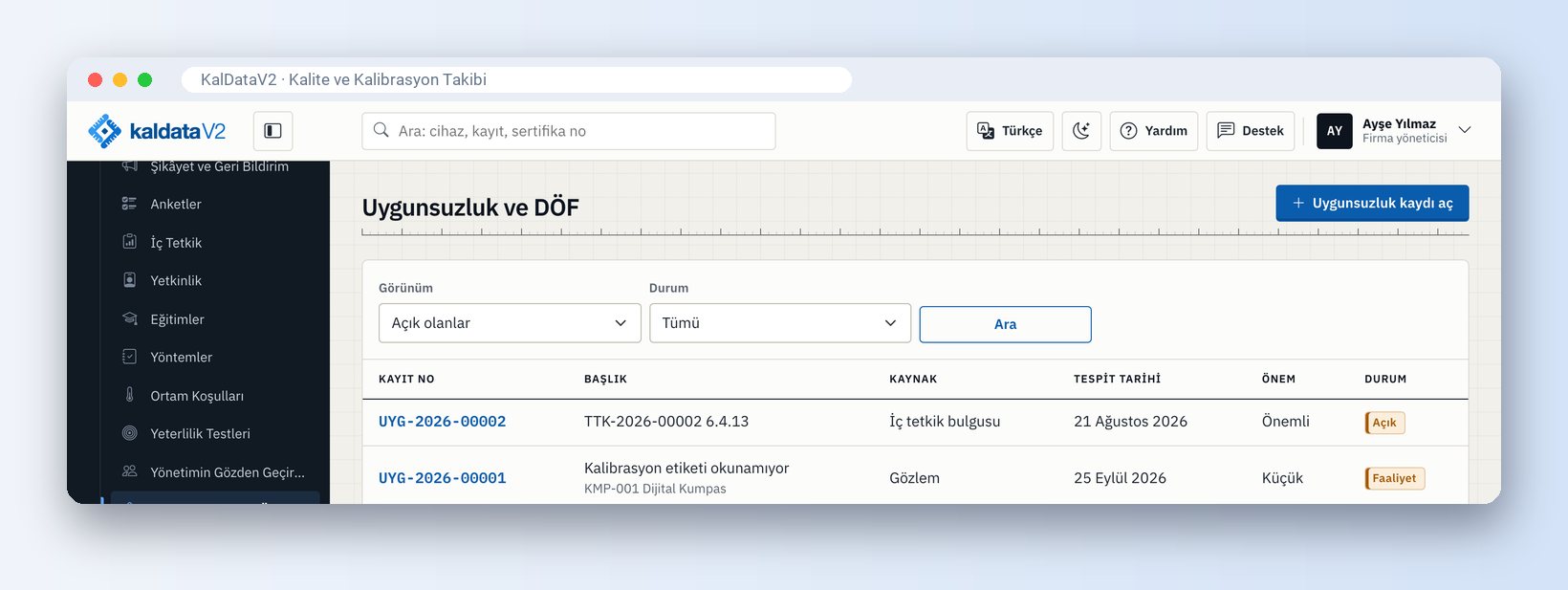1568x590 pixels.
Task: Click date '25 Eylül 2026'
Action: point(1120,478)
